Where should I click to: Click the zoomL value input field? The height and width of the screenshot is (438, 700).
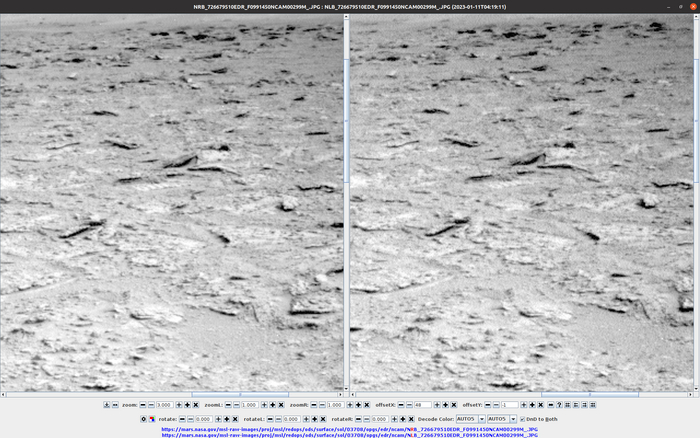(250, 405)
